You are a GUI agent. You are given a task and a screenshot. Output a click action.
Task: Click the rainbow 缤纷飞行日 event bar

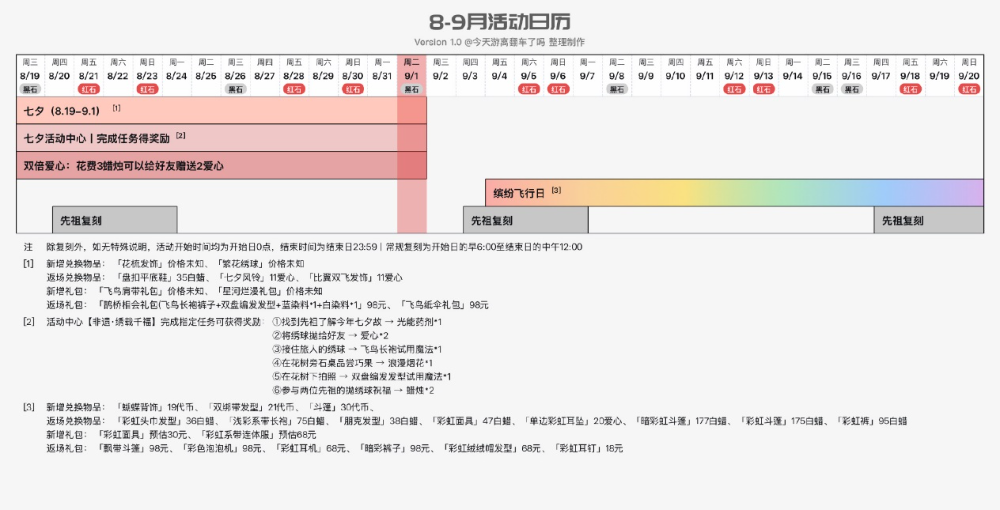pos(734,193)
